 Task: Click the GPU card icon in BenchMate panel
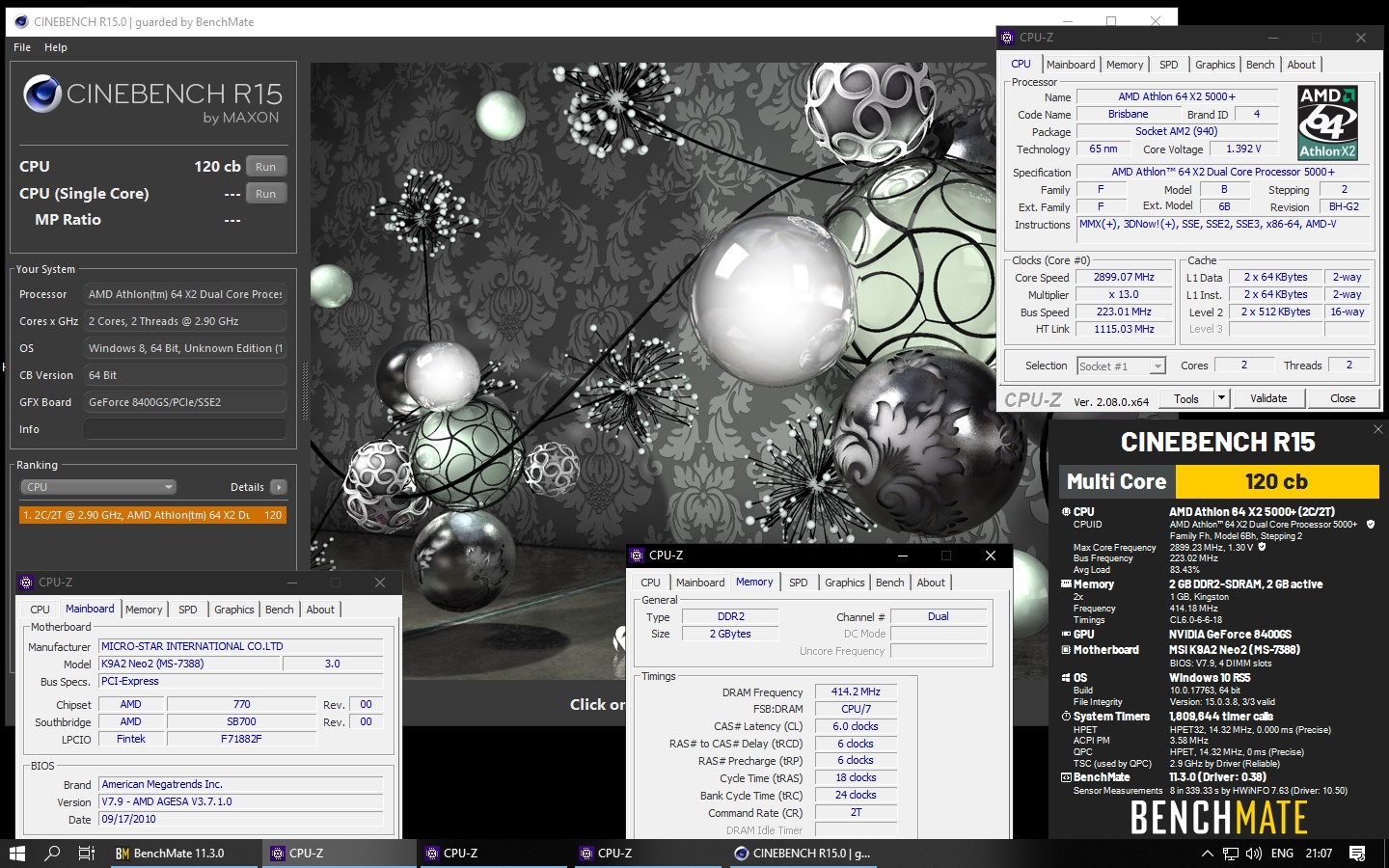pos(1066,635)
